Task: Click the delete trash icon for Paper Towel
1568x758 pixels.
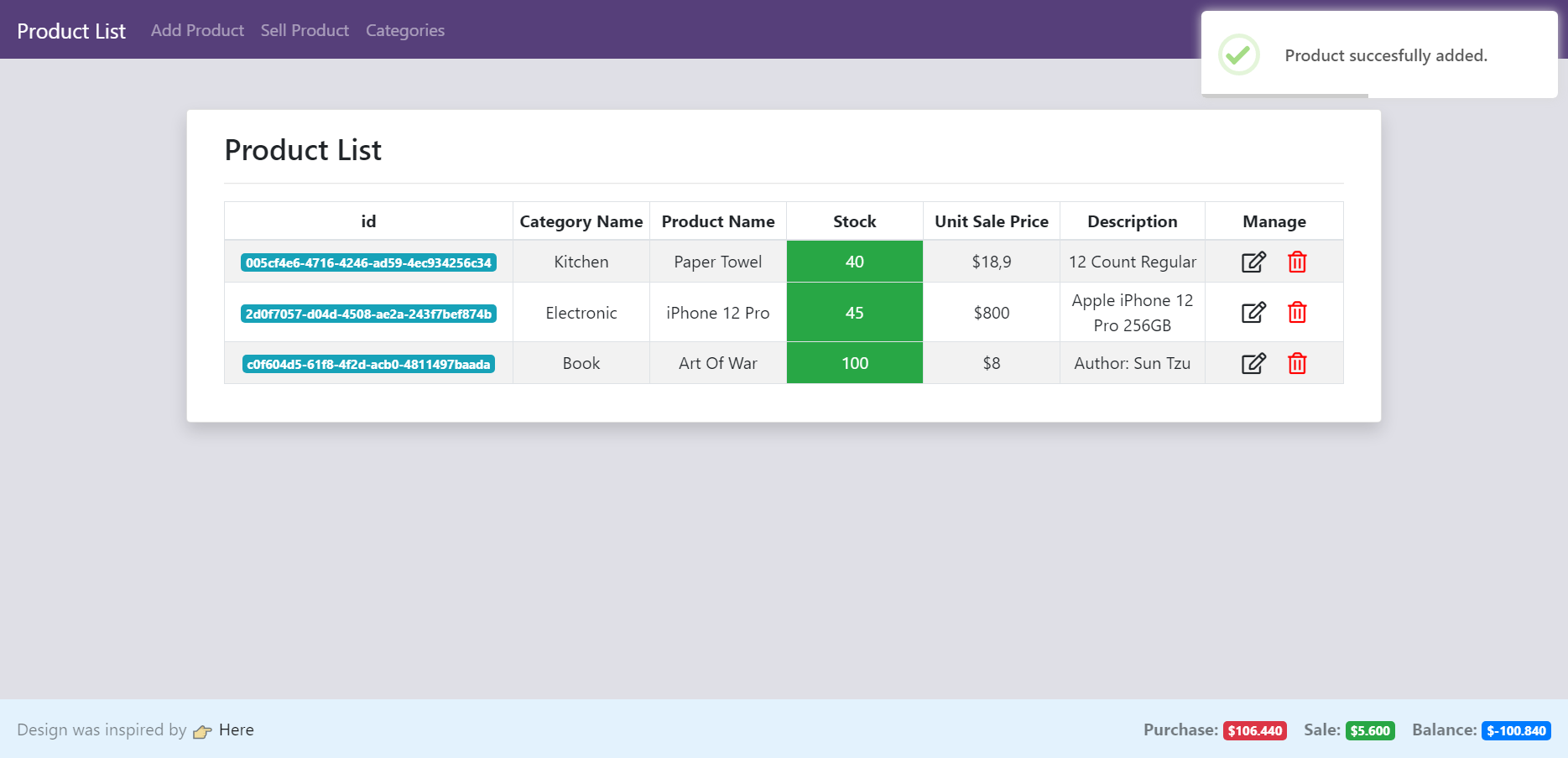Action: point(1297,262)
